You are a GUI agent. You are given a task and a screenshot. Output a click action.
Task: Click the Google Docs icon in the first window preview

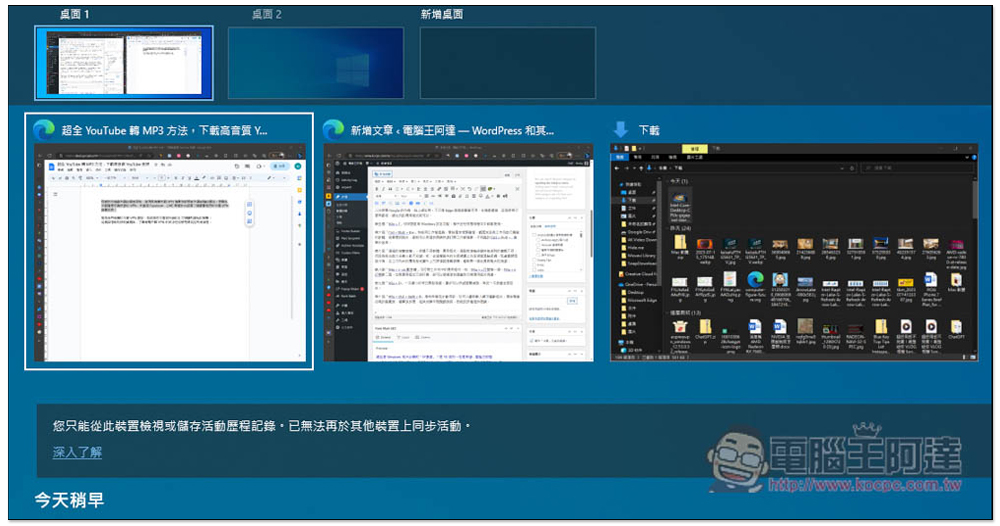pos(52,166)
